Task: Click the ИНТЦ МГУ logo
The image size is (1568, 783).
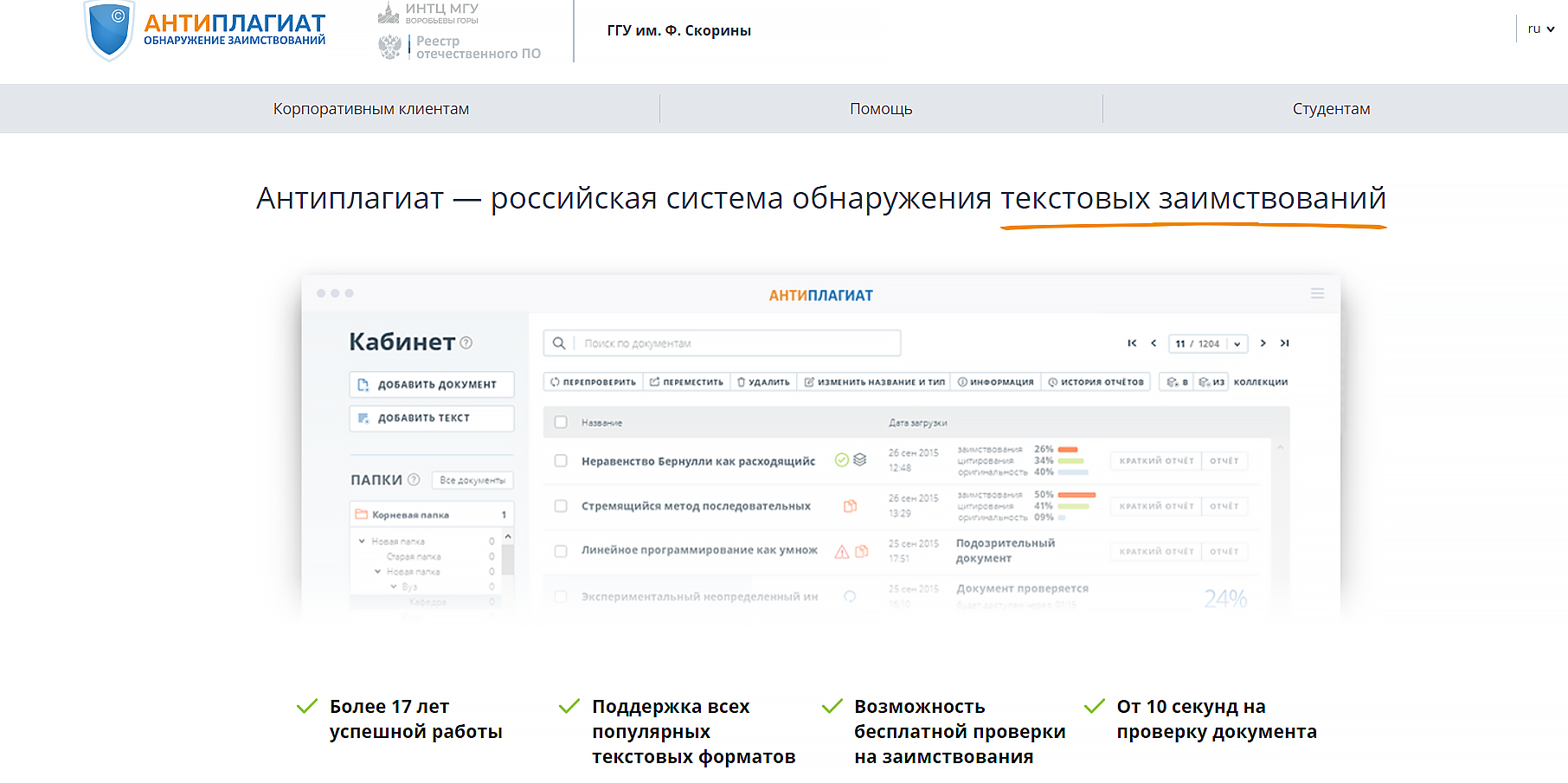Action: (428, 13)
